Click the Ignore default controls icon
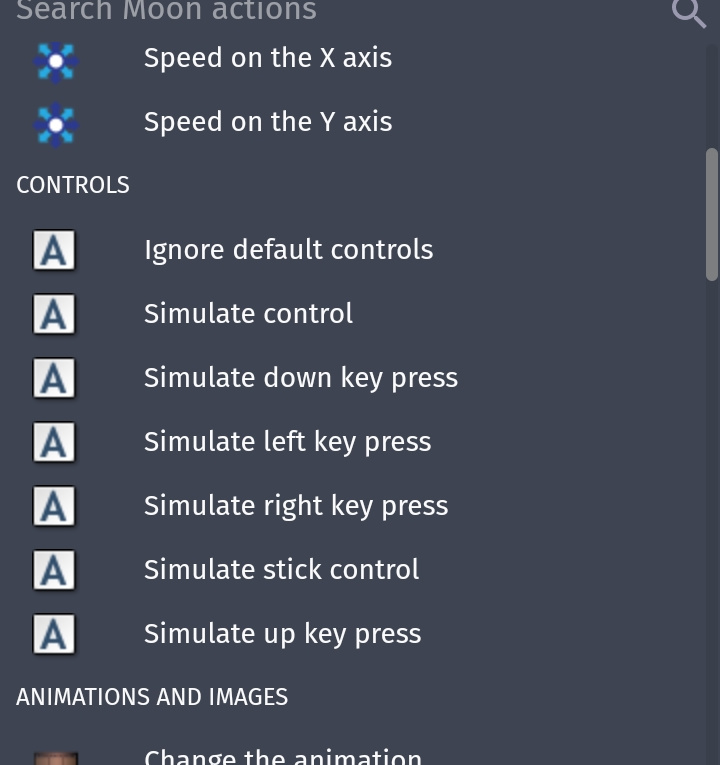This screenshot has width=720, height=765. tap(54, 250)
